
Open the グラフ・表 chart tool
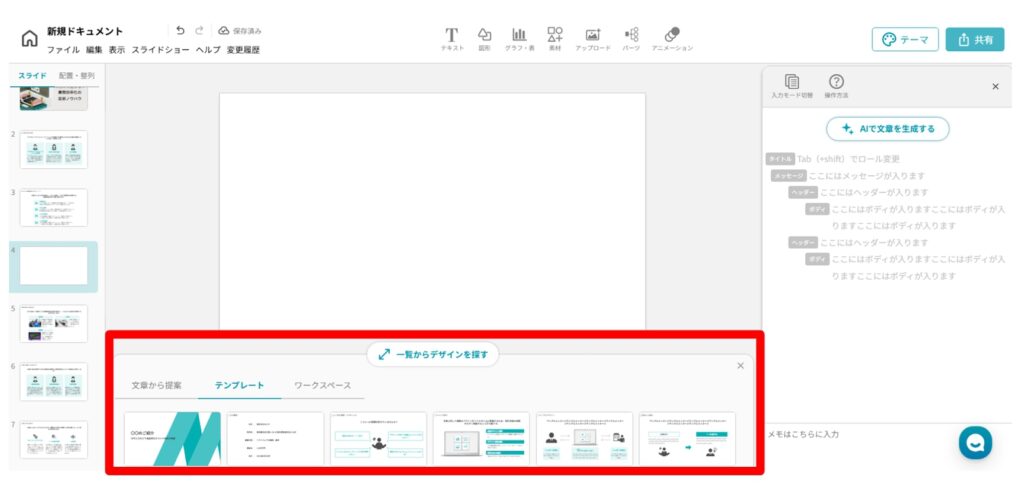519,36
